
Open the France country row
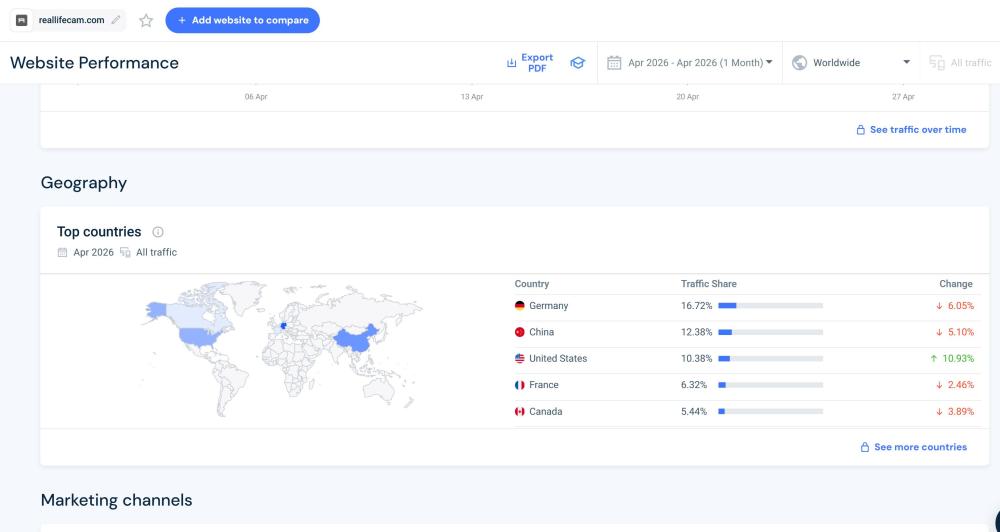[x=747, y=385]
